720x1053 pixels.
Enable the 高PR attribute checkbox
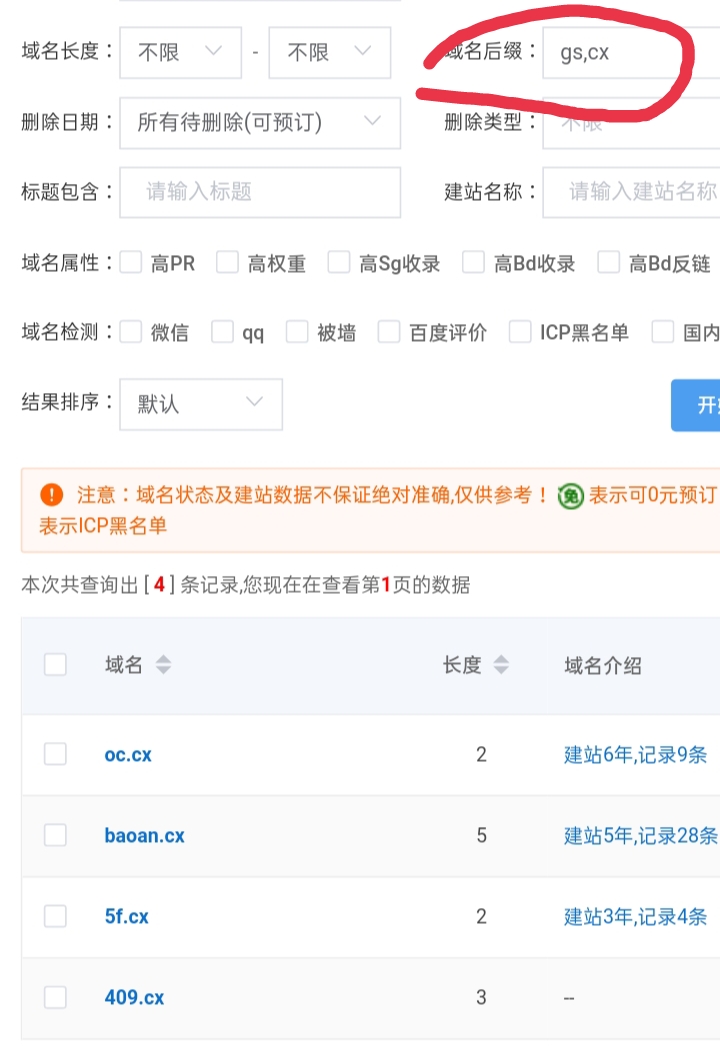[131, 263]
